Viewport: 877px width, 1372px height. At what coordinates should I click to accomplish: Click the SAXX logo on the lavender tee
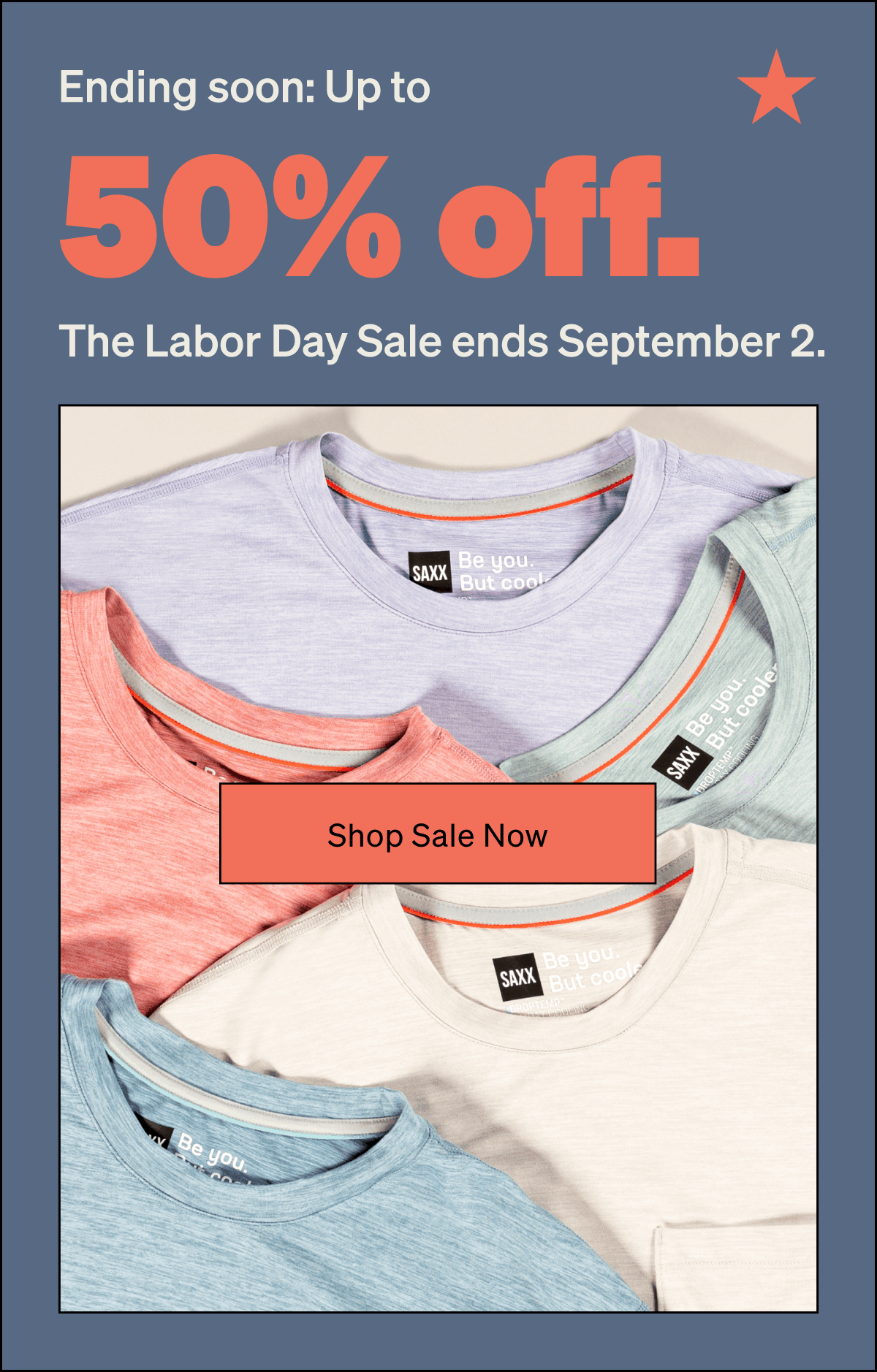430,571
